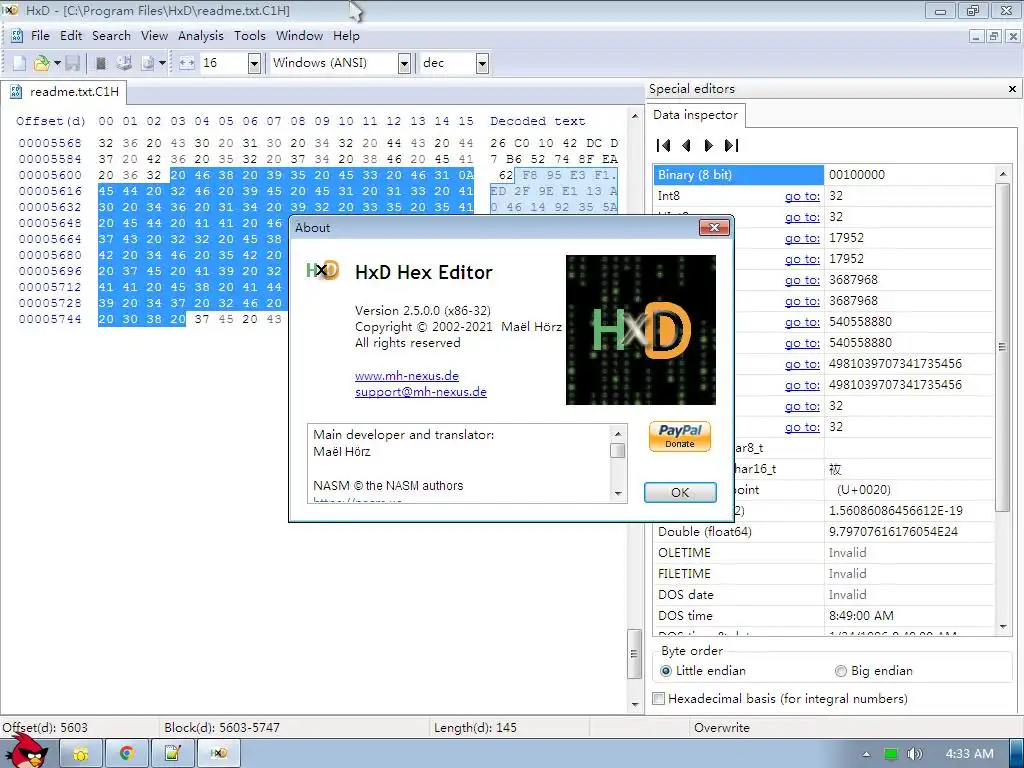Click the About credits scrollbar thumb
The height and width of the screenshot is (768, 1024).
pyautogui.click(x=617, y=451)
